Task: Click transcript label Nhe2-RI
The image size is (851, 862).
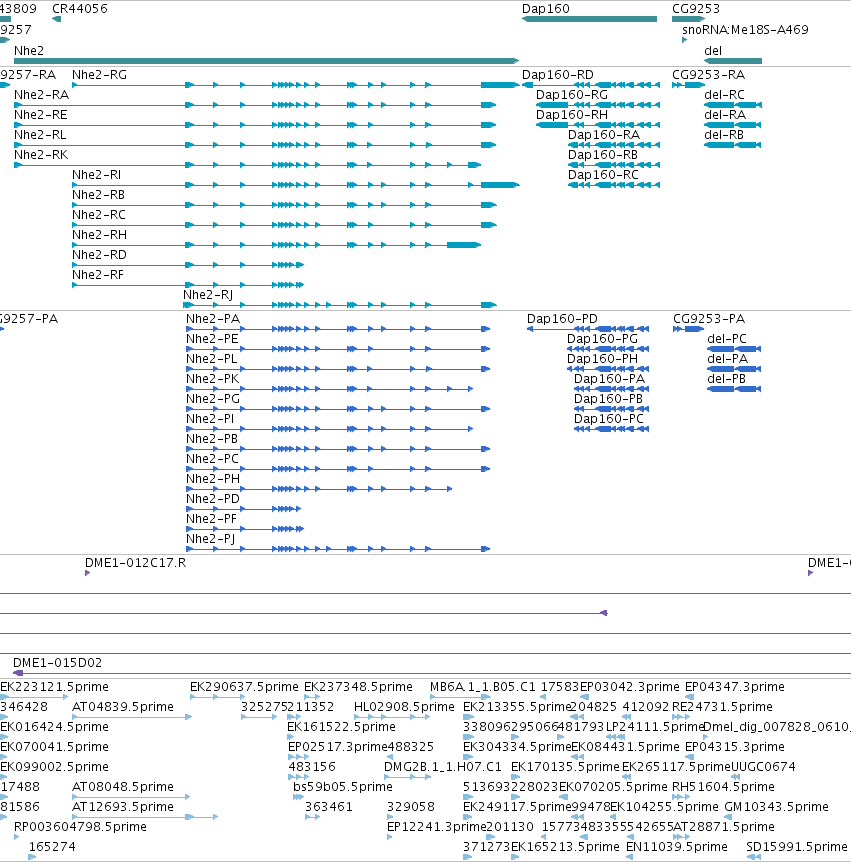Action: pos(96,175)
